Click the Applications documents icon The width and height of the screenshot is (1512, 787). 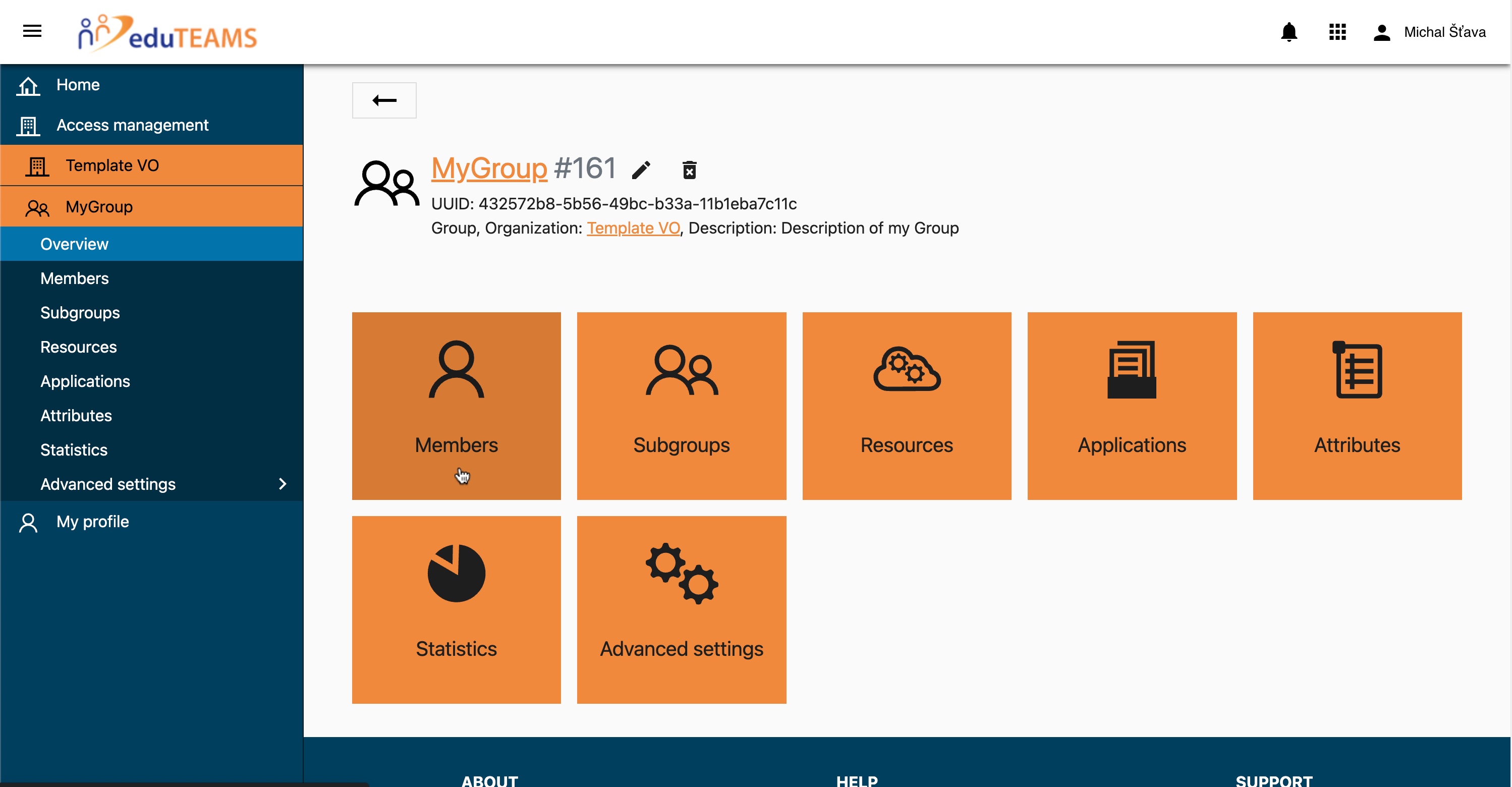pos(1131,369)
